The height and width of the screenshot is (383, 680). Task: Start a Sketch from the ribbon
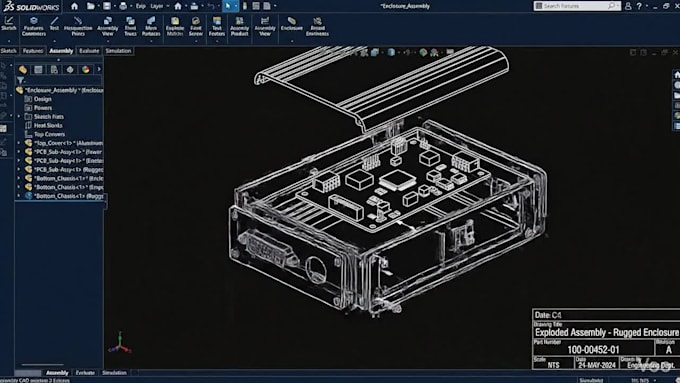pos(9,24)
